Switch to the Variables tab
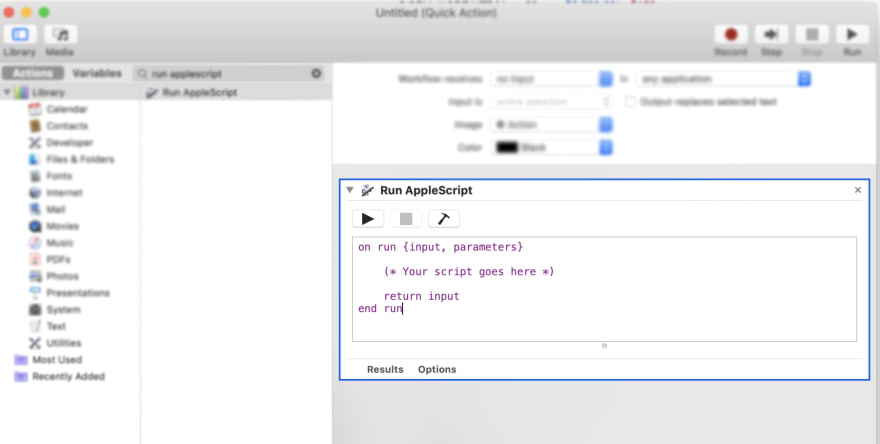 tap(97, 74)
